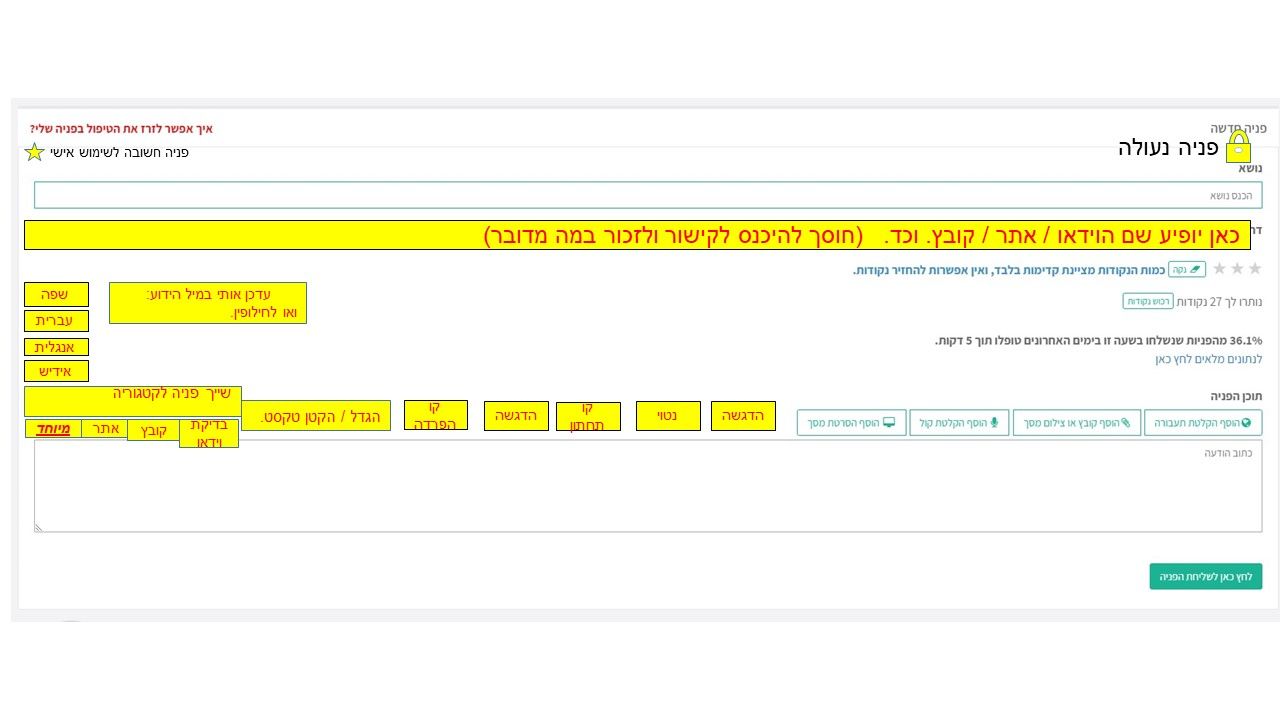The image size is (1280, 720).
Task: Apply italic formatting with the נטוי box
Action: 668,416
